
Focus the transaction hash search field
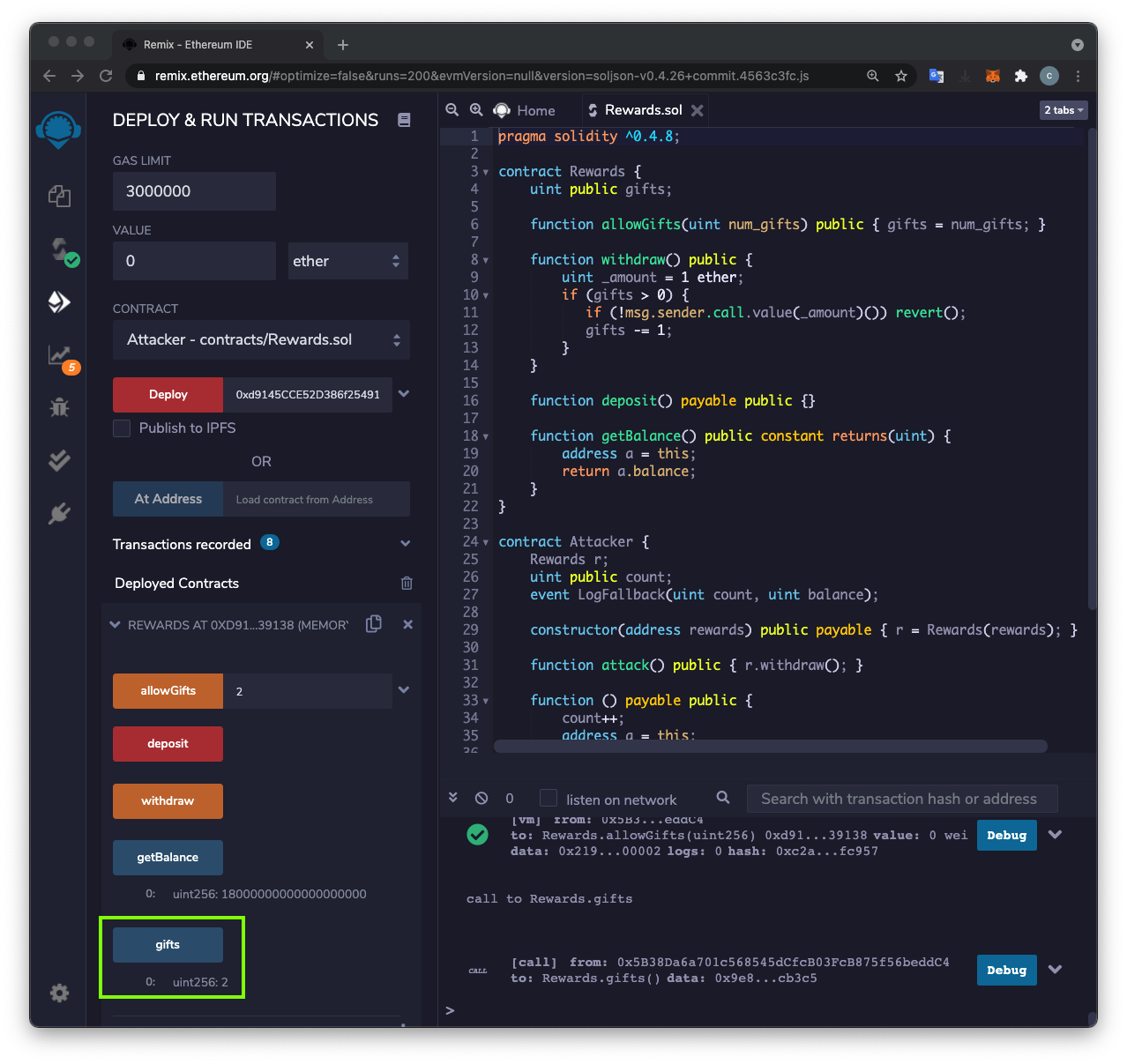(x=901, y=799)
